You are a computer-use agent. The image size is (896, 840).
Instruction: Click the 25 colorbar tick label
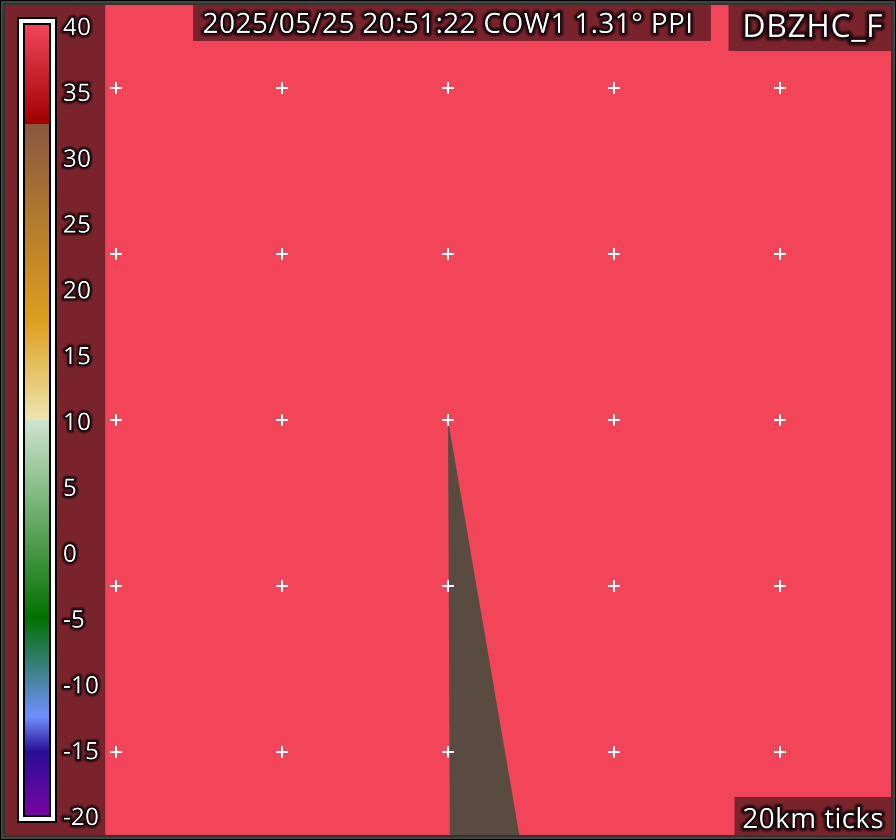click(77, 224)
